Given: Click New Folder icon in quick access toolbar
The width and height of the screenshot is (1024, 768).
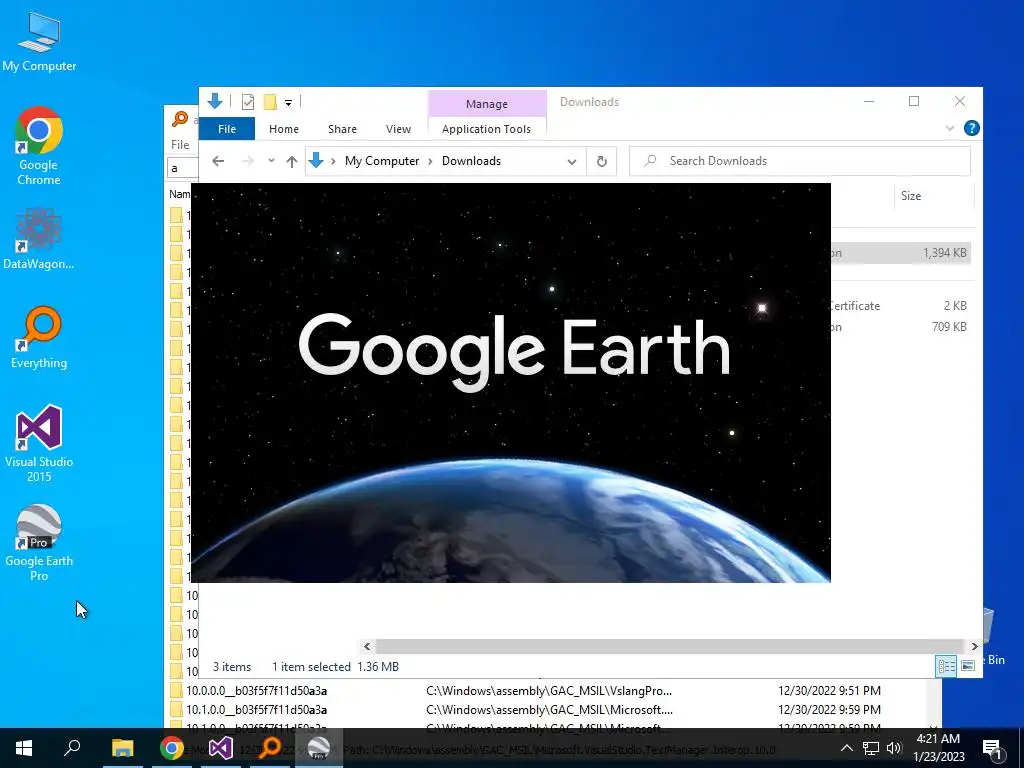Looking at the screenshot, I should coord(270,102).
